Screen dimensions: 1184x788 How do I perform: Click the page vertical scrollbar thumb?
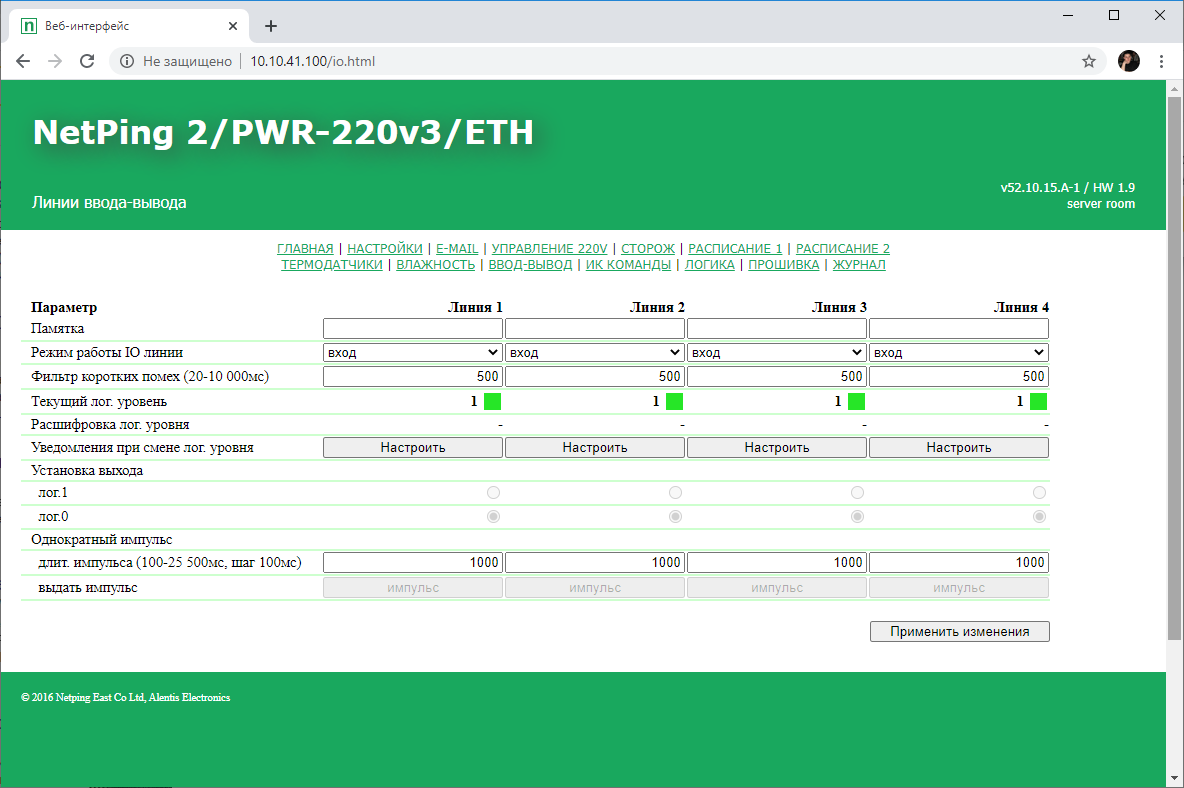[x=1174, y=368]
